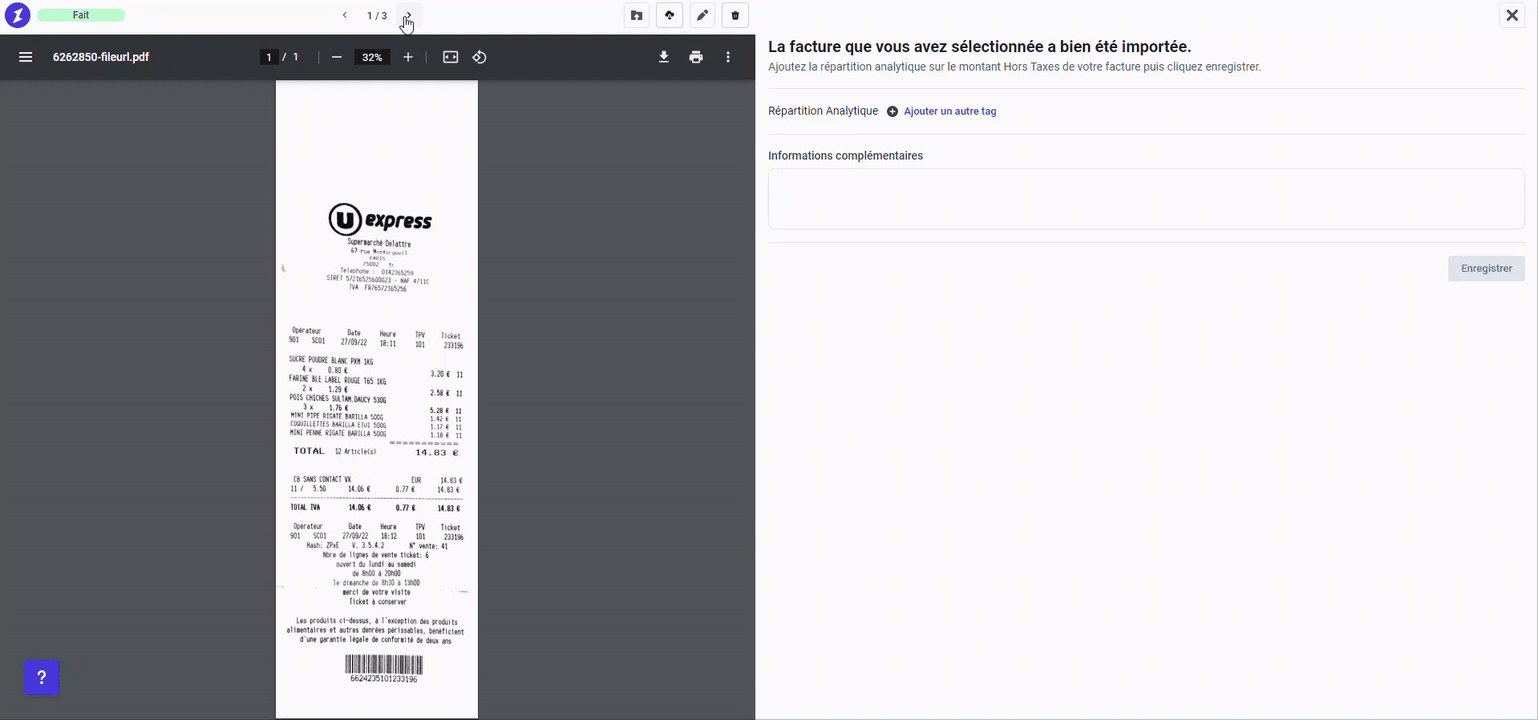Click the Ajouter un autre tag link
1538x720 pixels.
(x=949, y=111)
